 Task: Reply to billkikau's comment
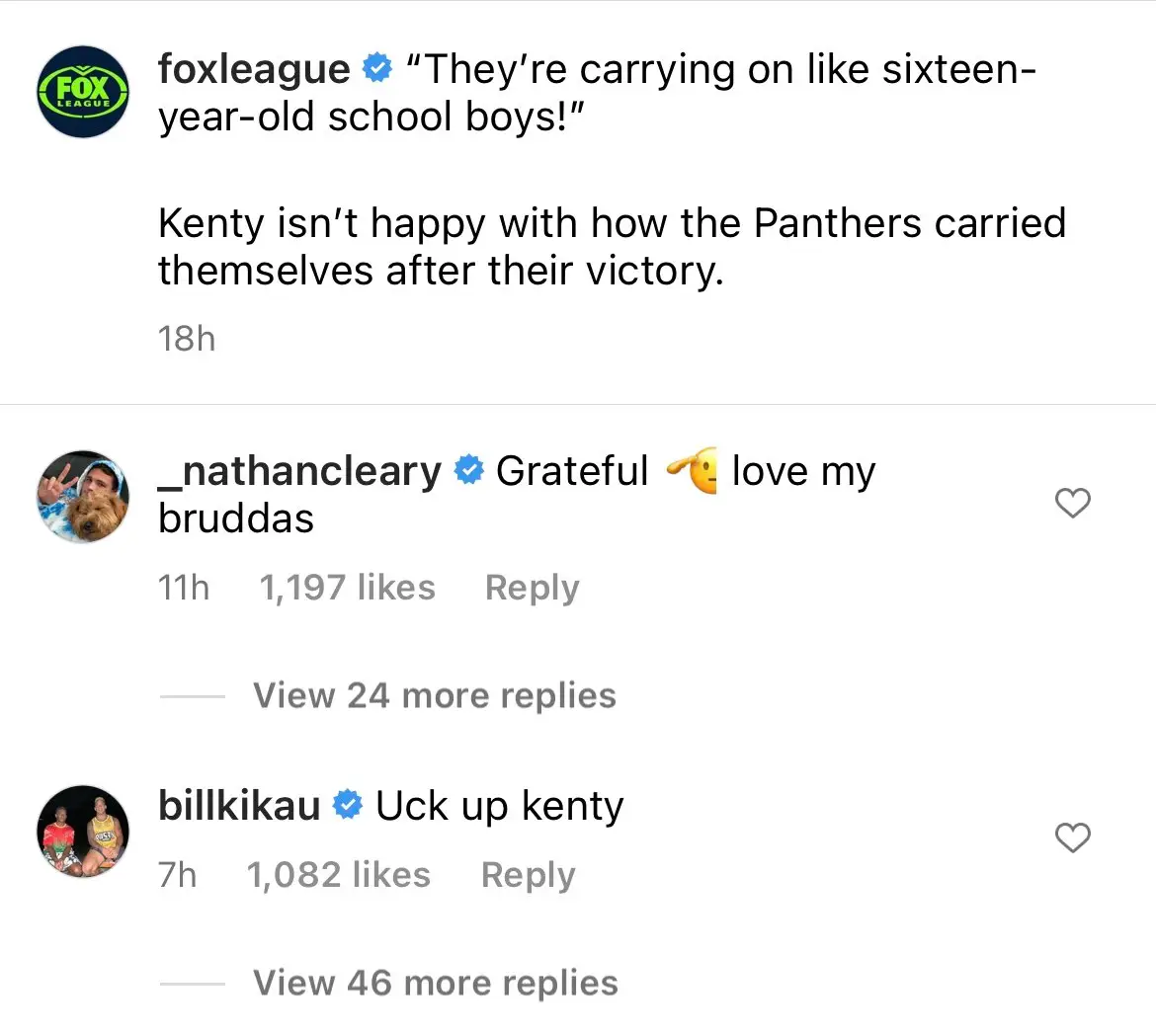tap(528, 875)
